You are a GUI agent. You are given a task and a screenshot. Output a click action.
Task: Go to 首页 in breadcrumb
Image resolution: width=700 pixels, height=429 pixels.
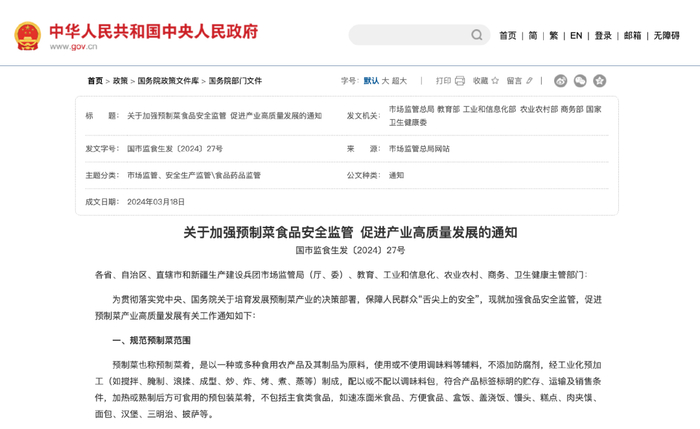click(x=95, y=81)
